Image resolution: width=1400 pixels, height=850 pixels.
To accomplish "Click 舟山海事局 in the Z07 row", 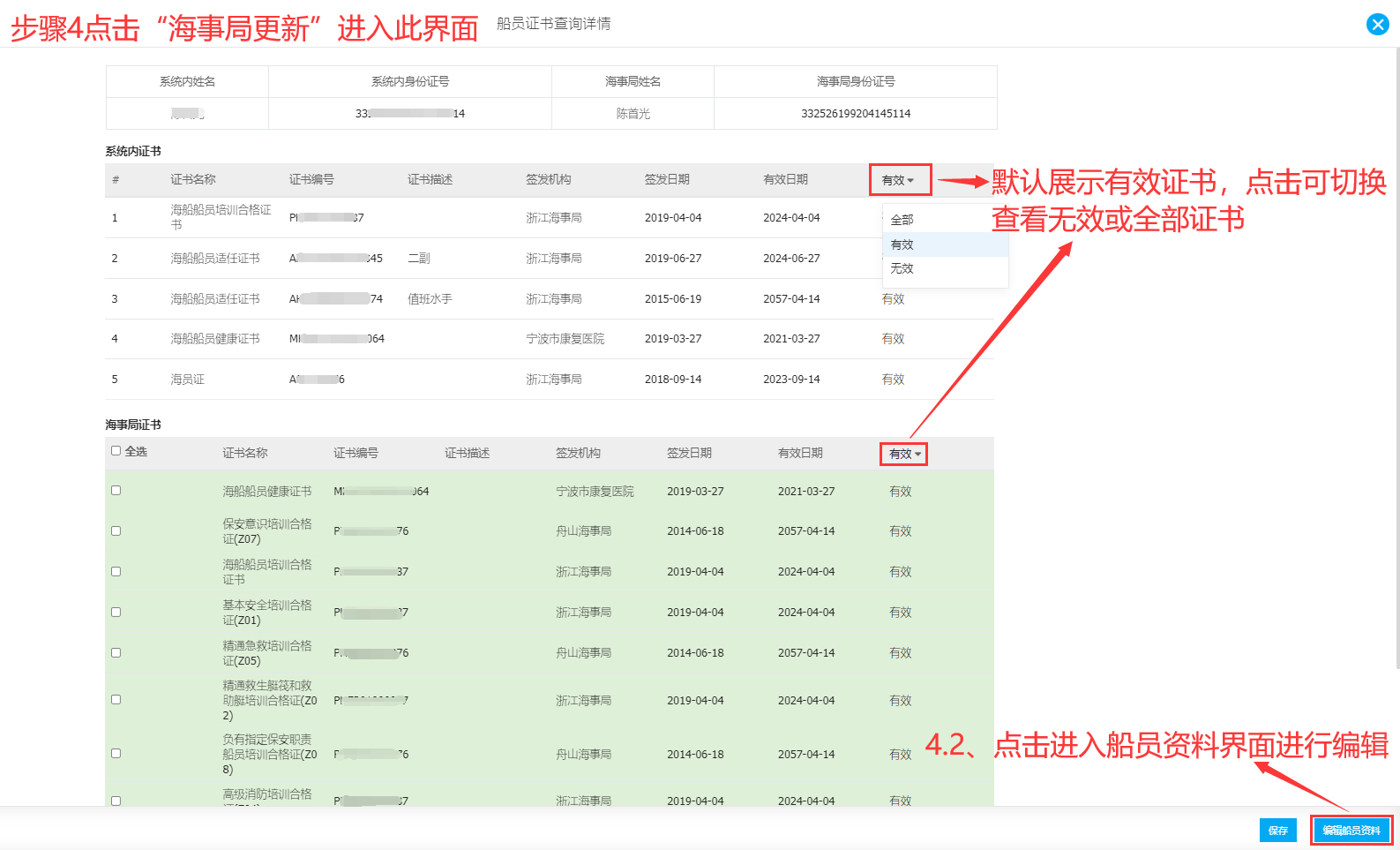I will (583, 531).
